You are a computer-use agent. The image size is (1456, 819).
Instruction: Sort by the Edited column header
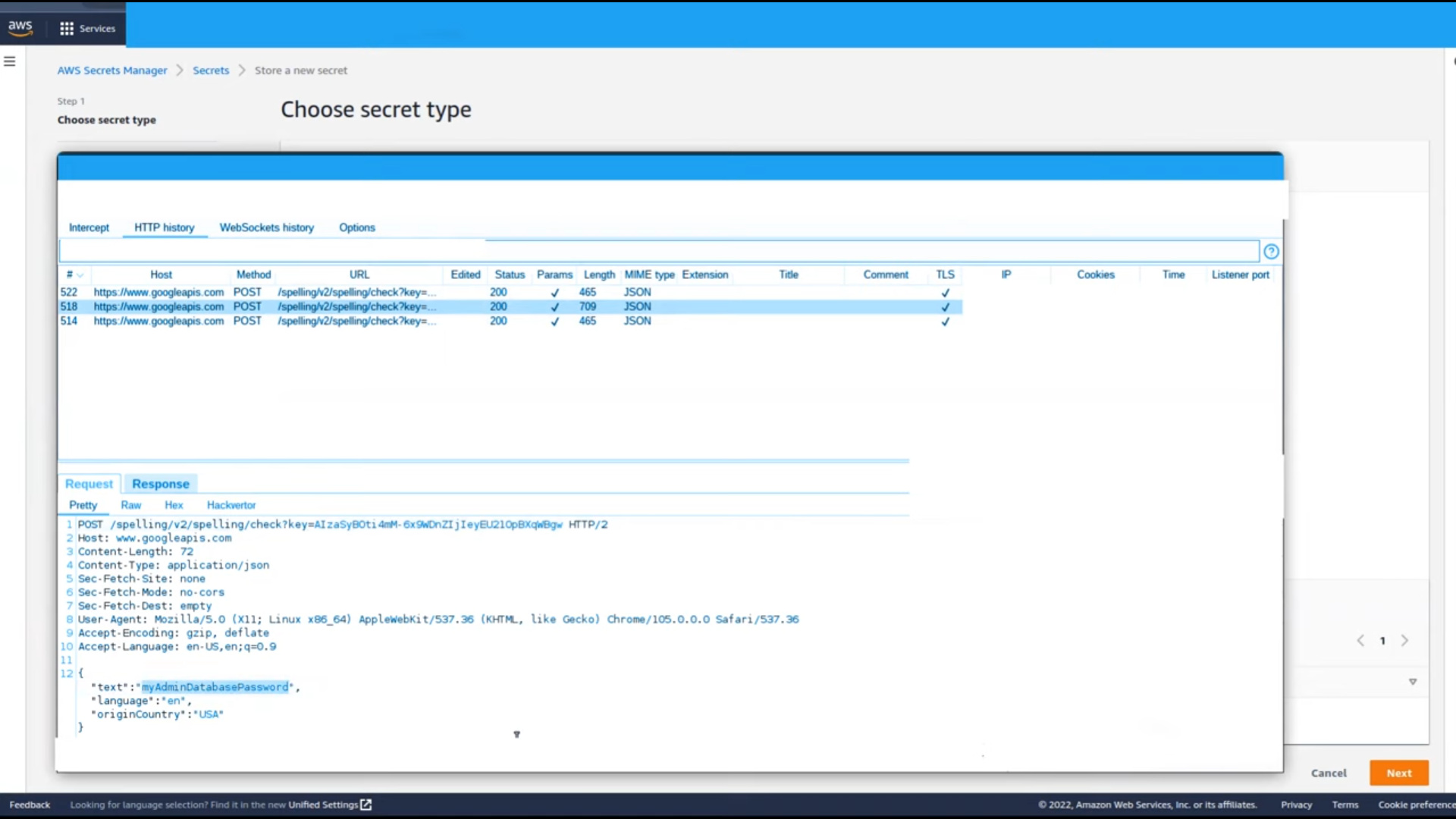[466, 275]
